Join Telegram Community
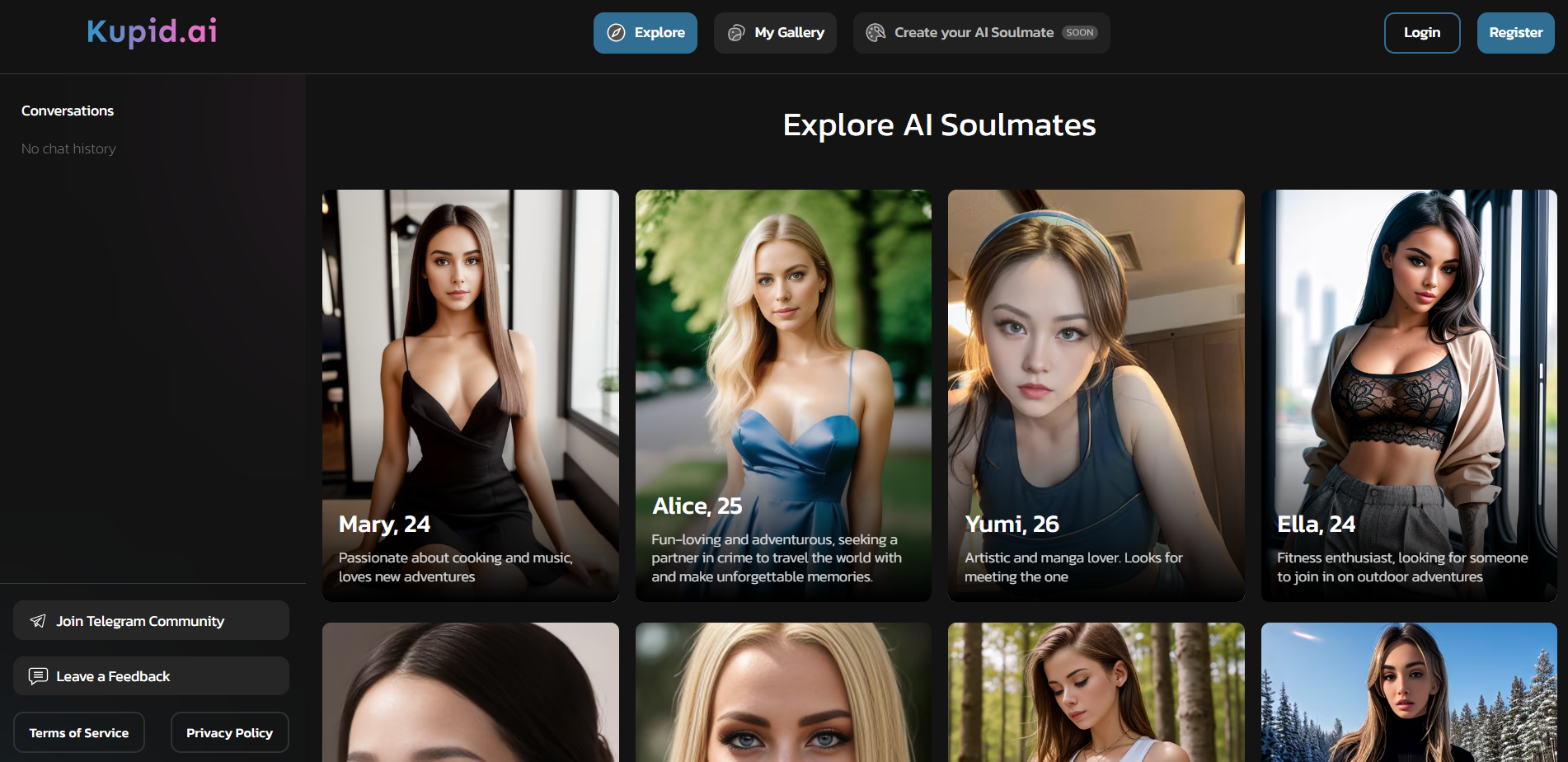Screen dimensions: 1568x762 pyautogui.click(x=151, y=621)
